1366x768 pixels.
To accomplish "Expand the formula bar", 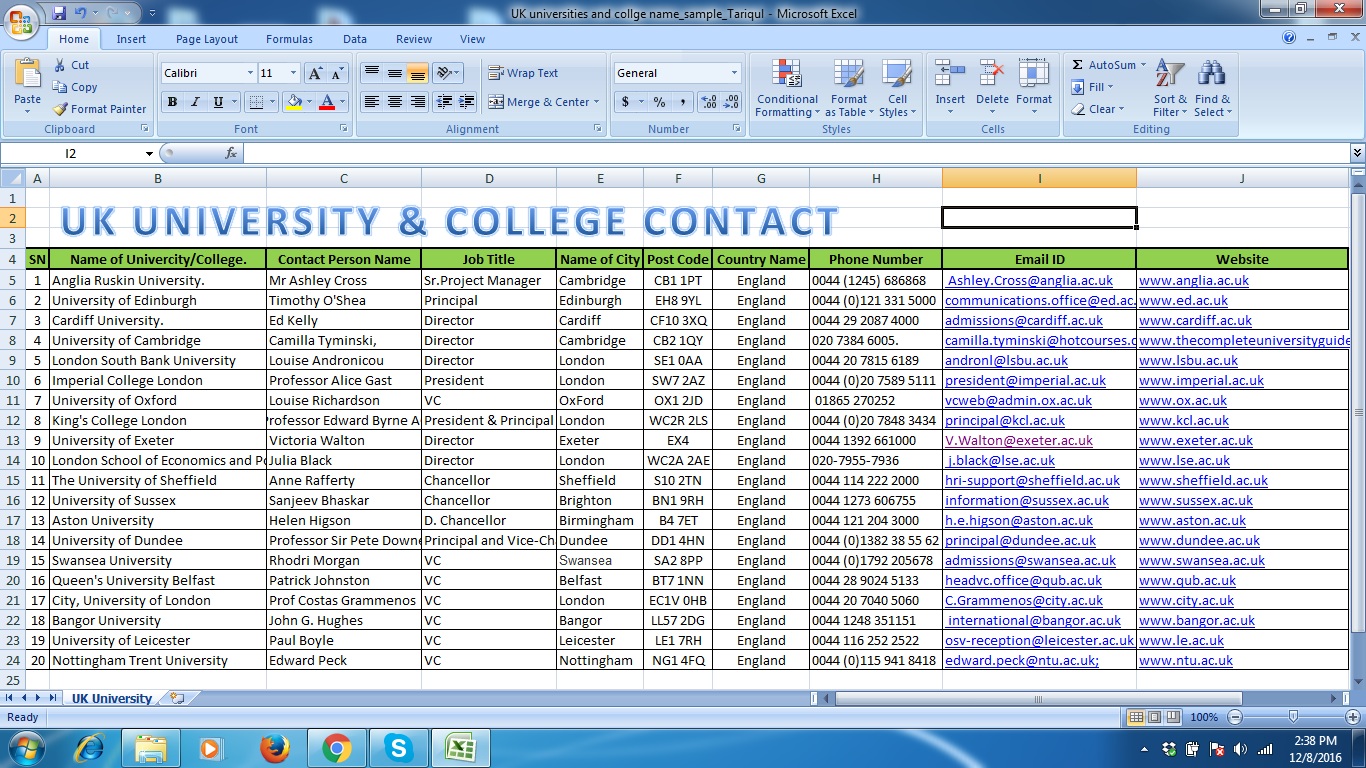I will [x=1357, y=153].
